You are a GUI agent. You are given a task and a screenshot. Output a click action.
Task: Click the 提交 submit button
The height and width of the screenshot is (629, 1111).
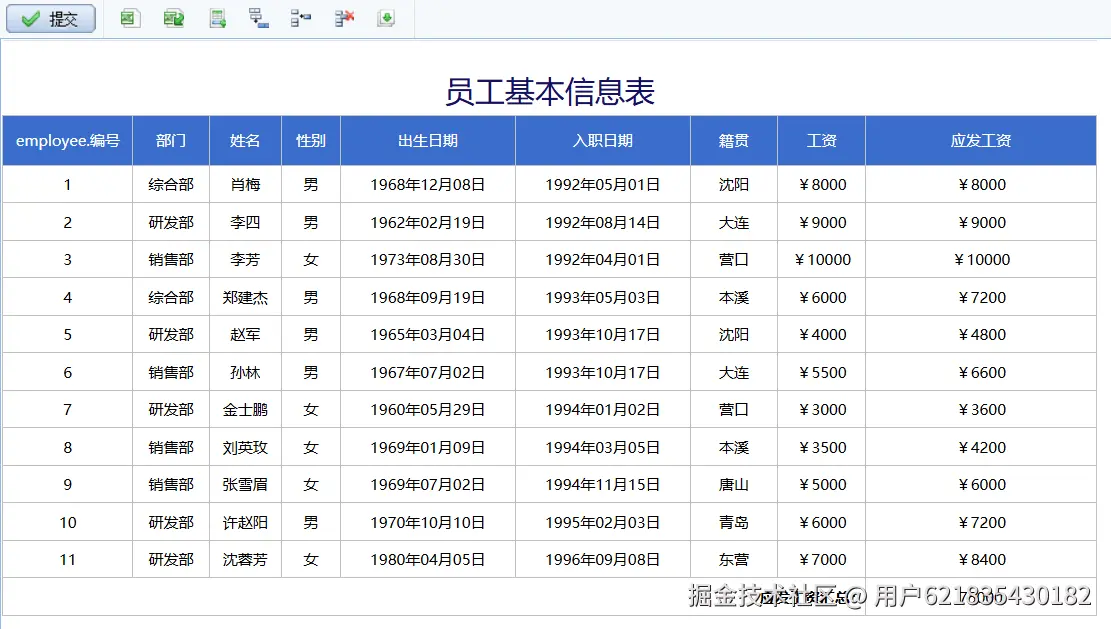pos(51,19)
